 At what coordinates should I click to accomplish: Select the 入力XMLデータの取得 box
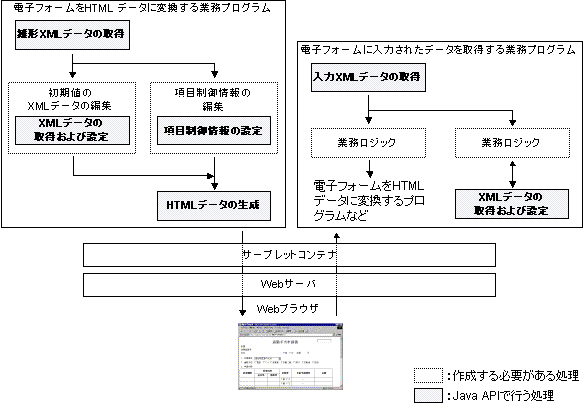point(368,78)
